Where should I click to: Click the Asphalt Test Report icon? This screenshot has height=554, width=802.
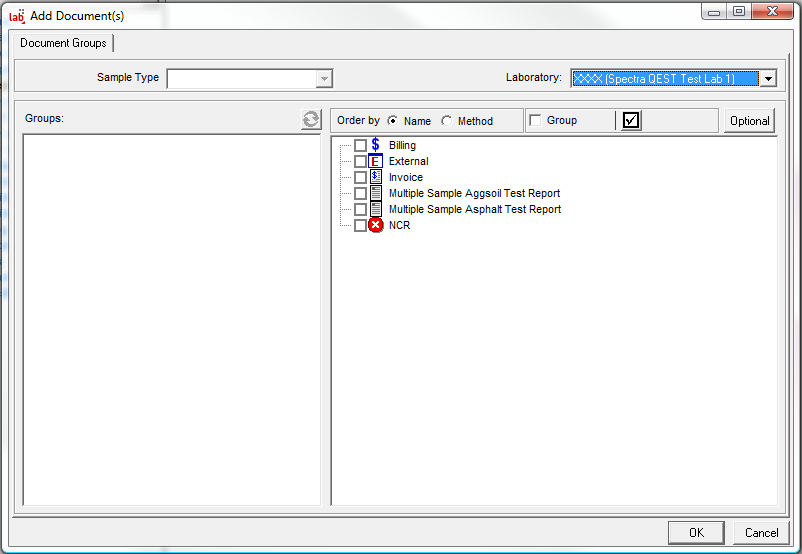coord(376,209)
